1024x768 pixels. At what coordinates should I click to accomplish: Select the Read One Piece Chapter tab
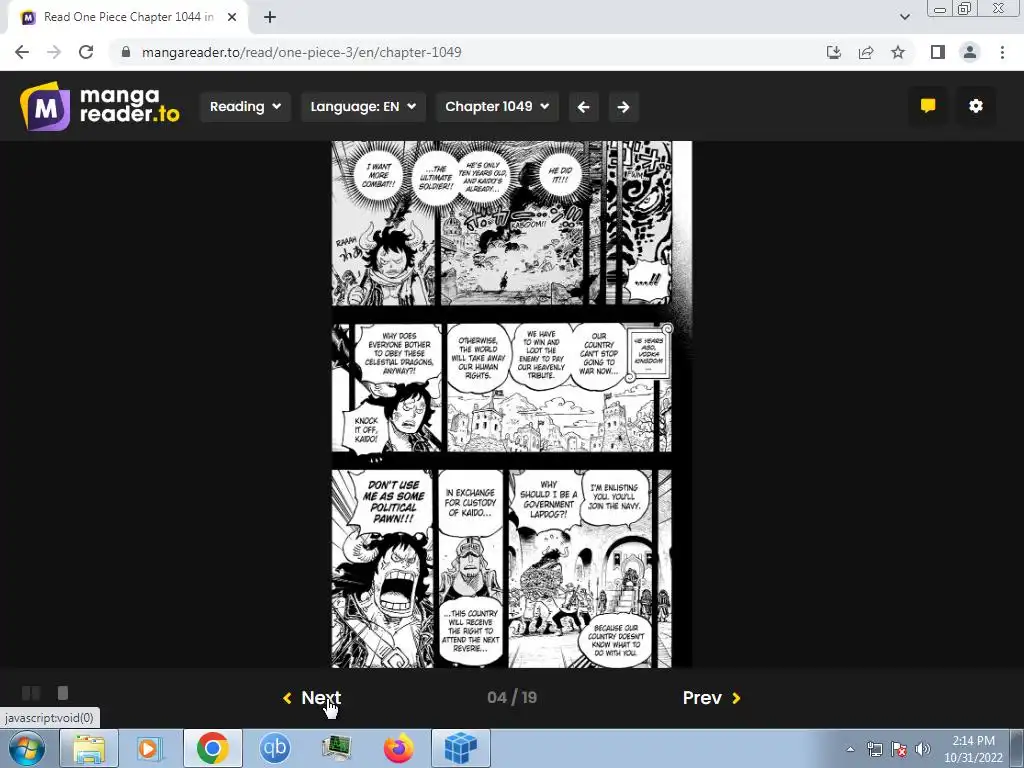click(x=128, y=17)
